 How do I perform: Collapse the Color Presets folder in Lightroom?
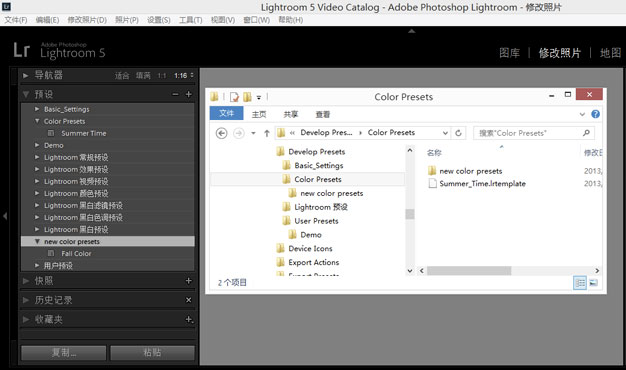[x=37, y=121]
